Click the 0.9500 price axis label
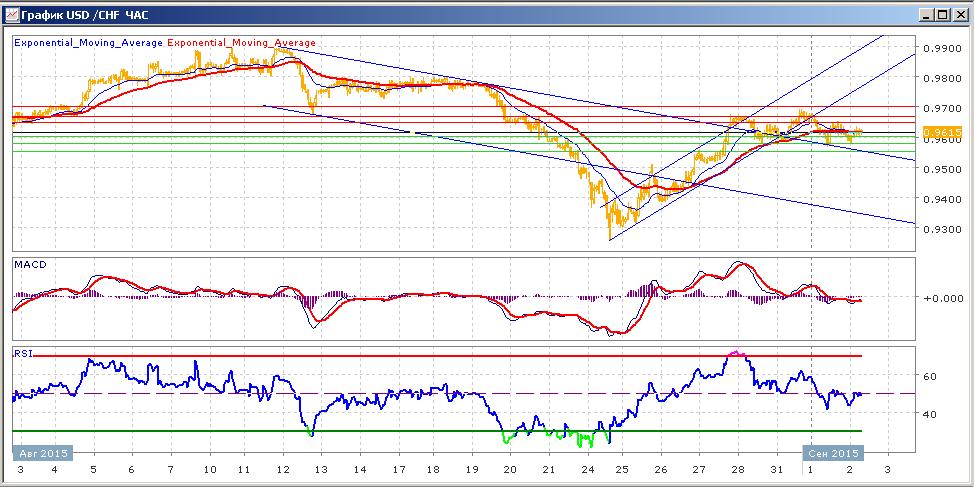Viewport: 975px width, 487px height. [943, 169]
